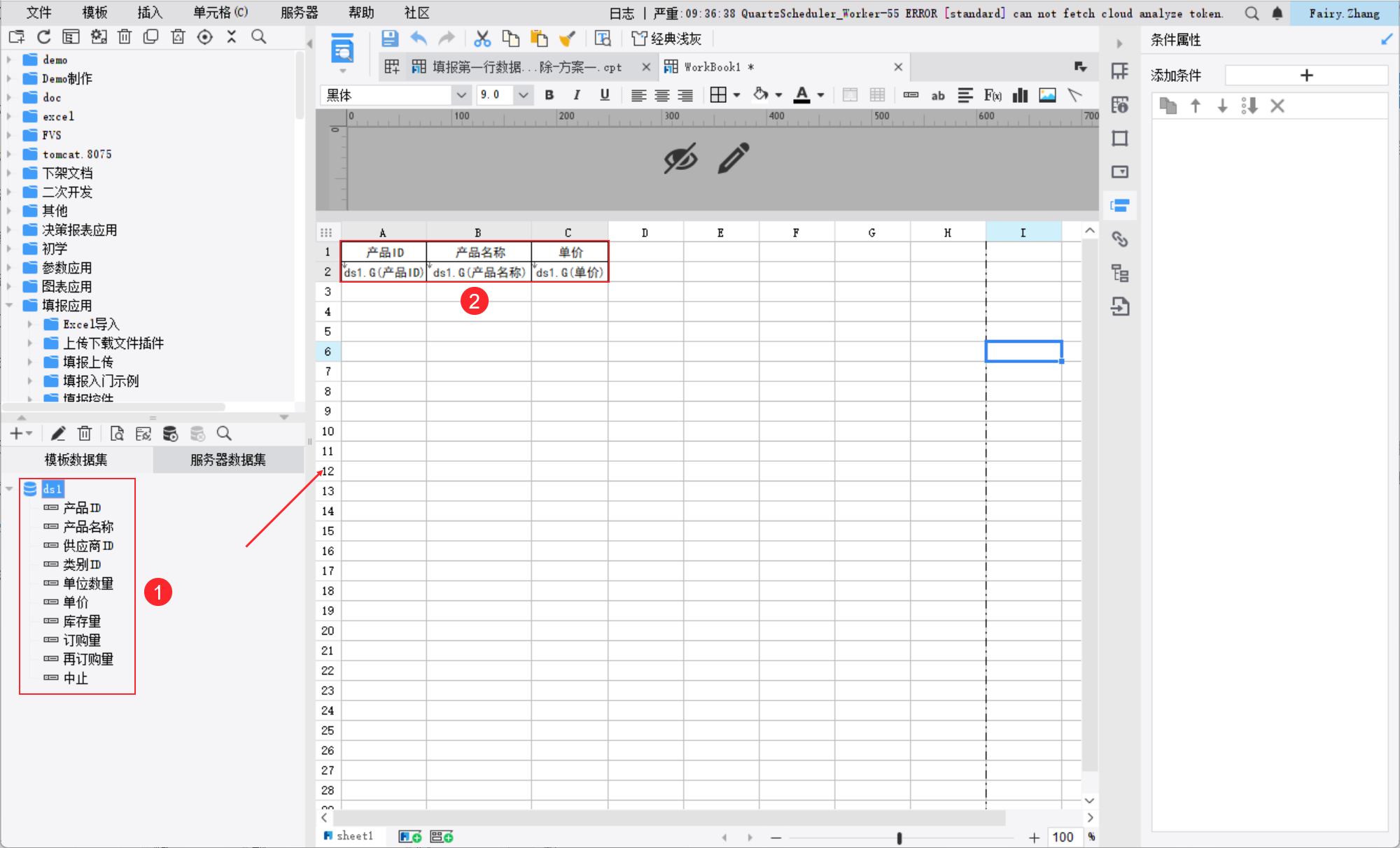Click the 添加条件 plus button
Viewport: 1400px width, 848px height.
tap(1306, 76)
